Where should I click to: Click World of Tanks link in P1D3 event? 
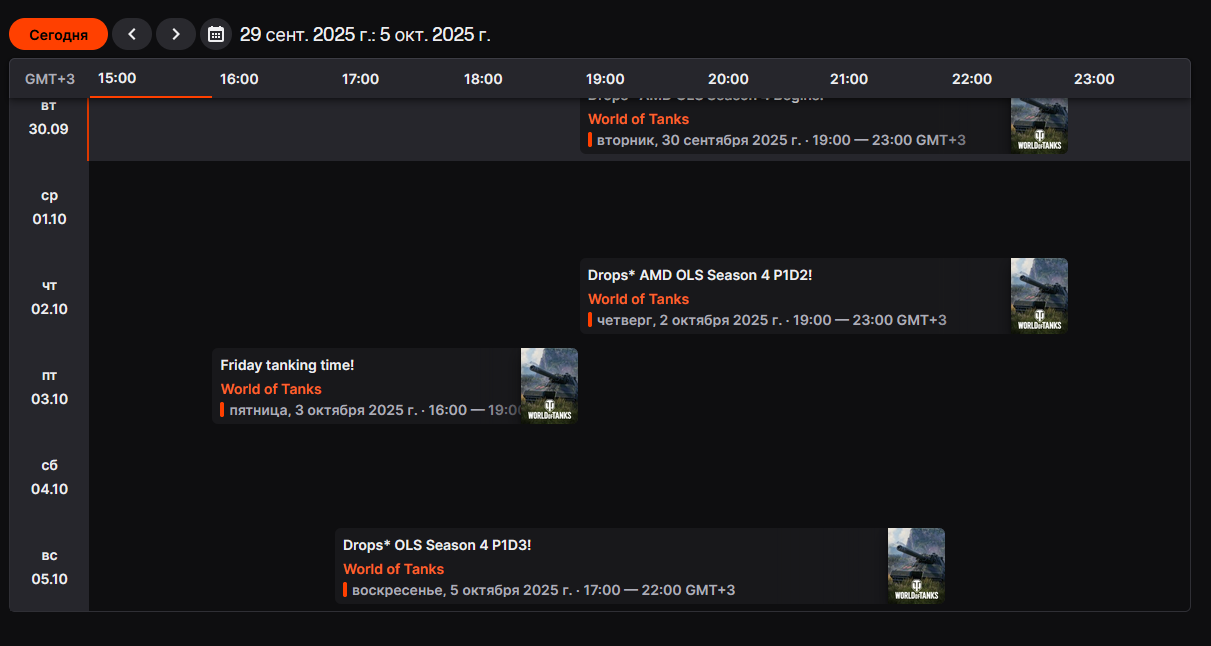tap(393, 569)
